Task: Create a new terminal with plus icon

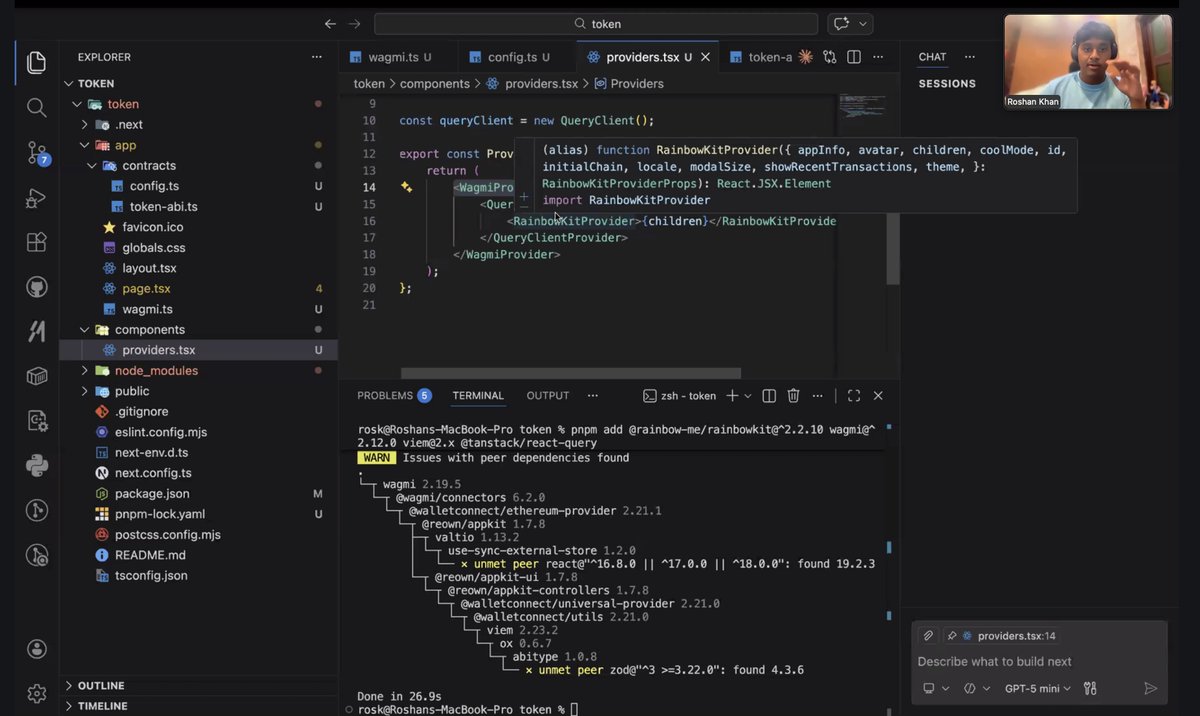Action: [732, 396]
